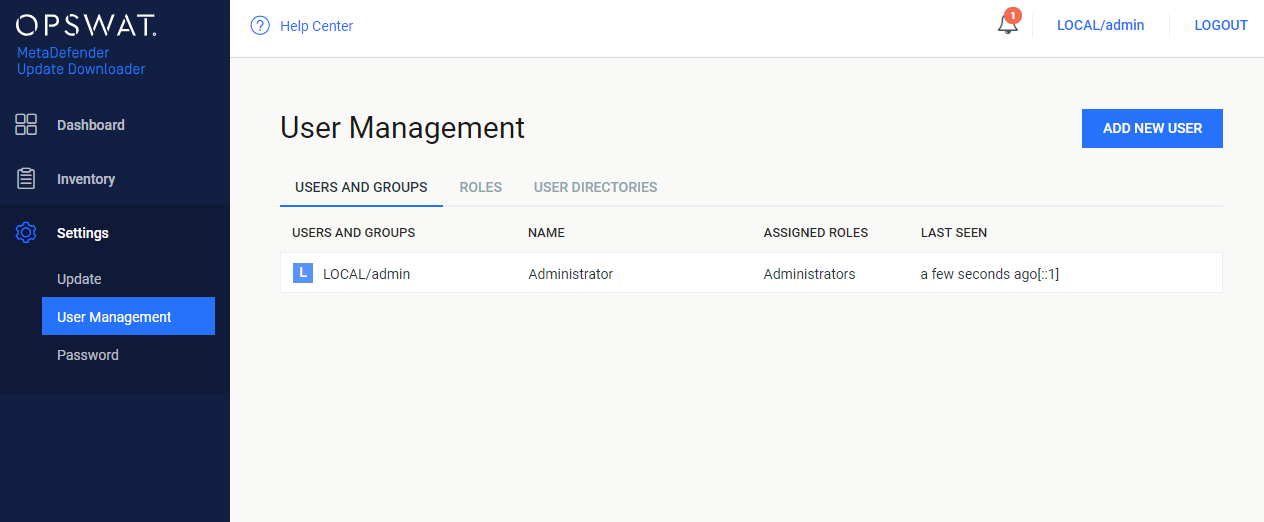Open the LOCAL/admin row in users table
Image resolution: width=1264 pixels, height=522 pixels.
pyautogui.click(x=751, y=273)
